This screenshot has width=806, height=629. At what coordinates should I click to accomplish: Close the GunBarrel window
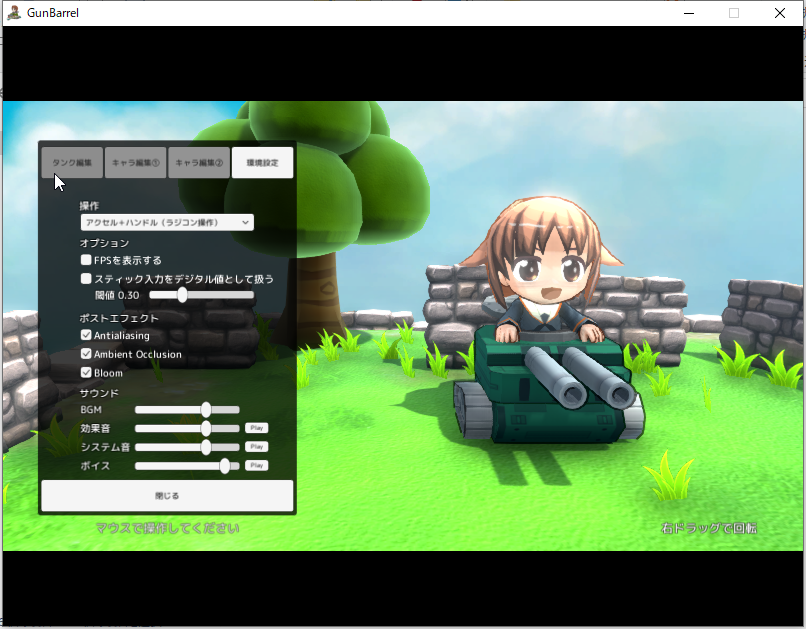point(780,13)
